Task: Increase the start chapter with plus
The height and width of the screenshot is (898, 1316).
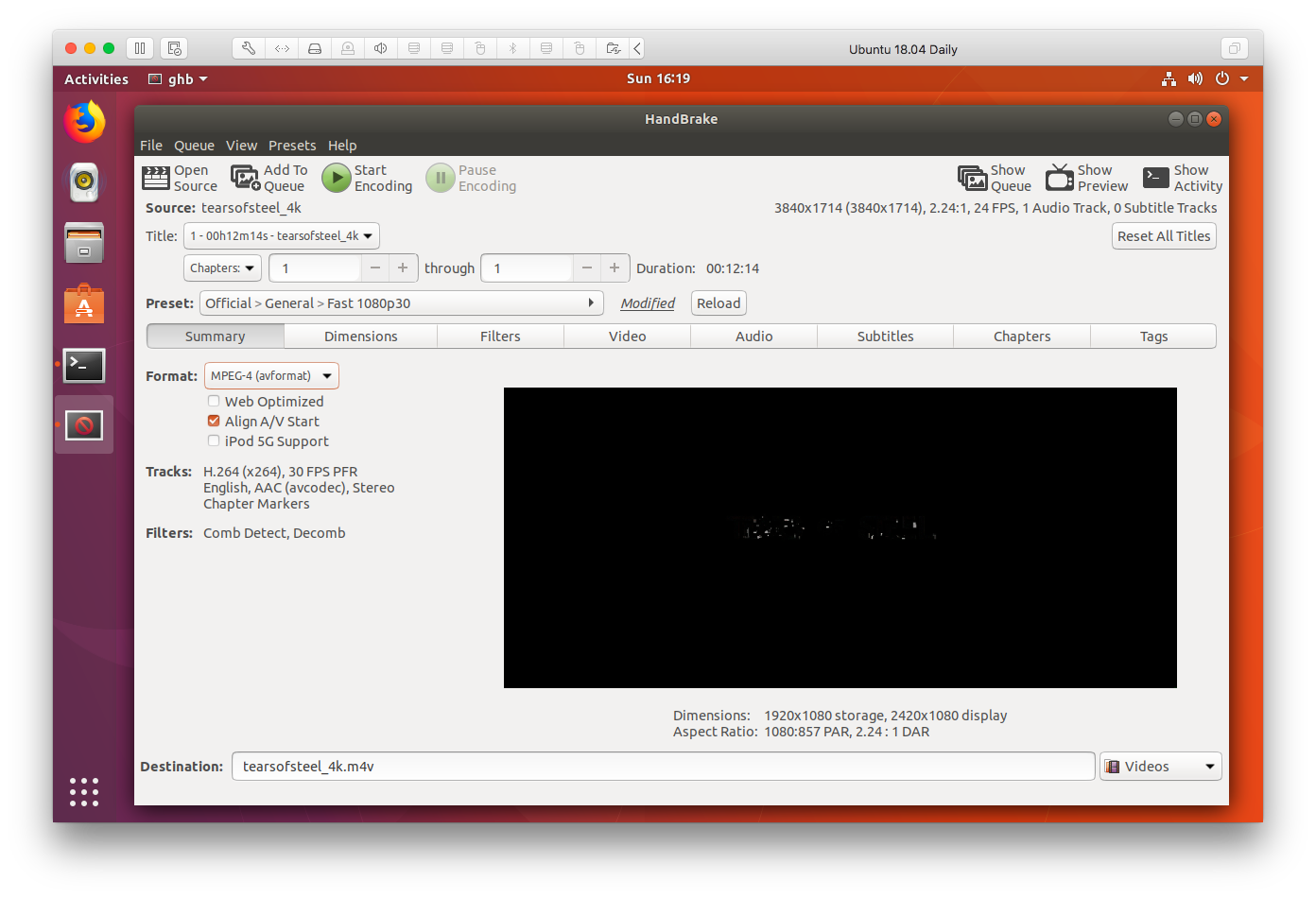Action: pos(403,268)
